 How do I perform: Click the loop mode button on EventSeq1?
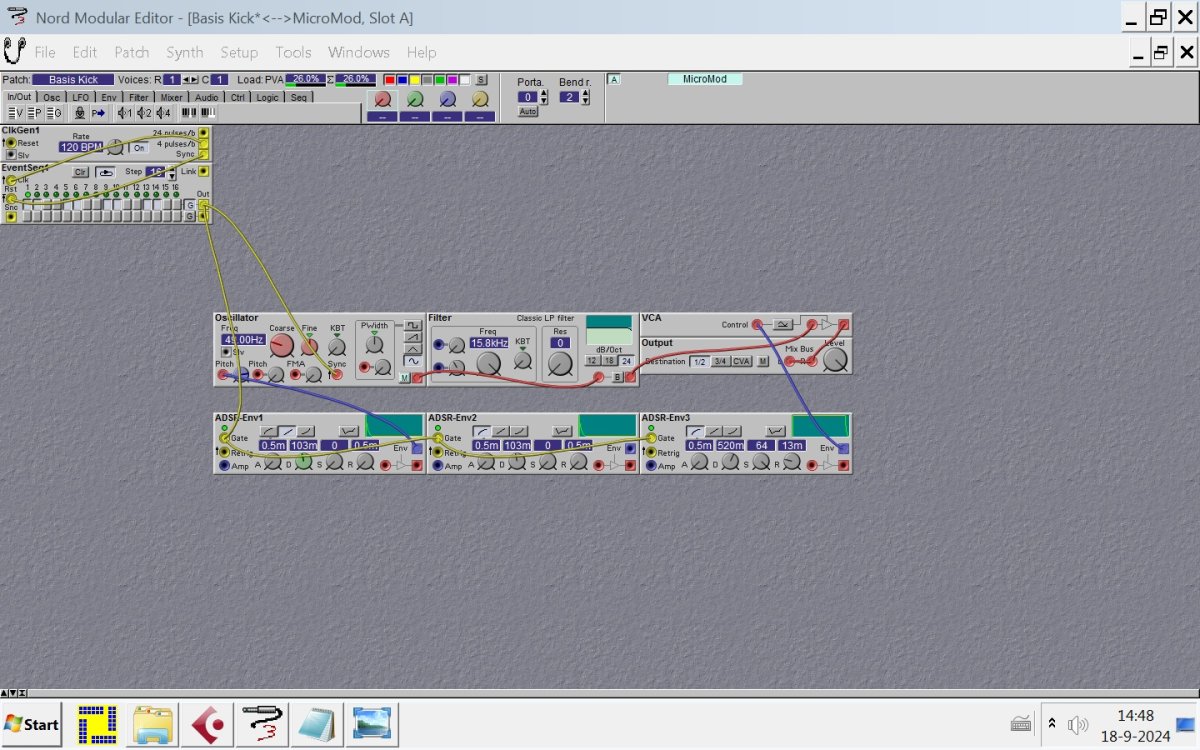point(105,172)
